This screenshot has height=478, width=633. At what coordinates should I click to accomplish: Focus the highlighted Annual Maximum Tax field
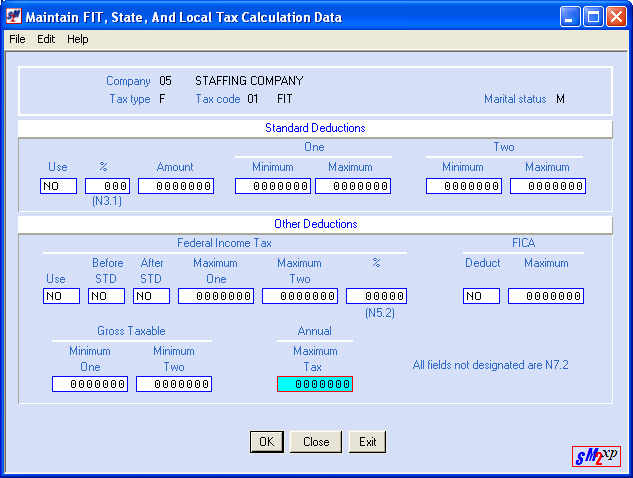tap(314, 385)
